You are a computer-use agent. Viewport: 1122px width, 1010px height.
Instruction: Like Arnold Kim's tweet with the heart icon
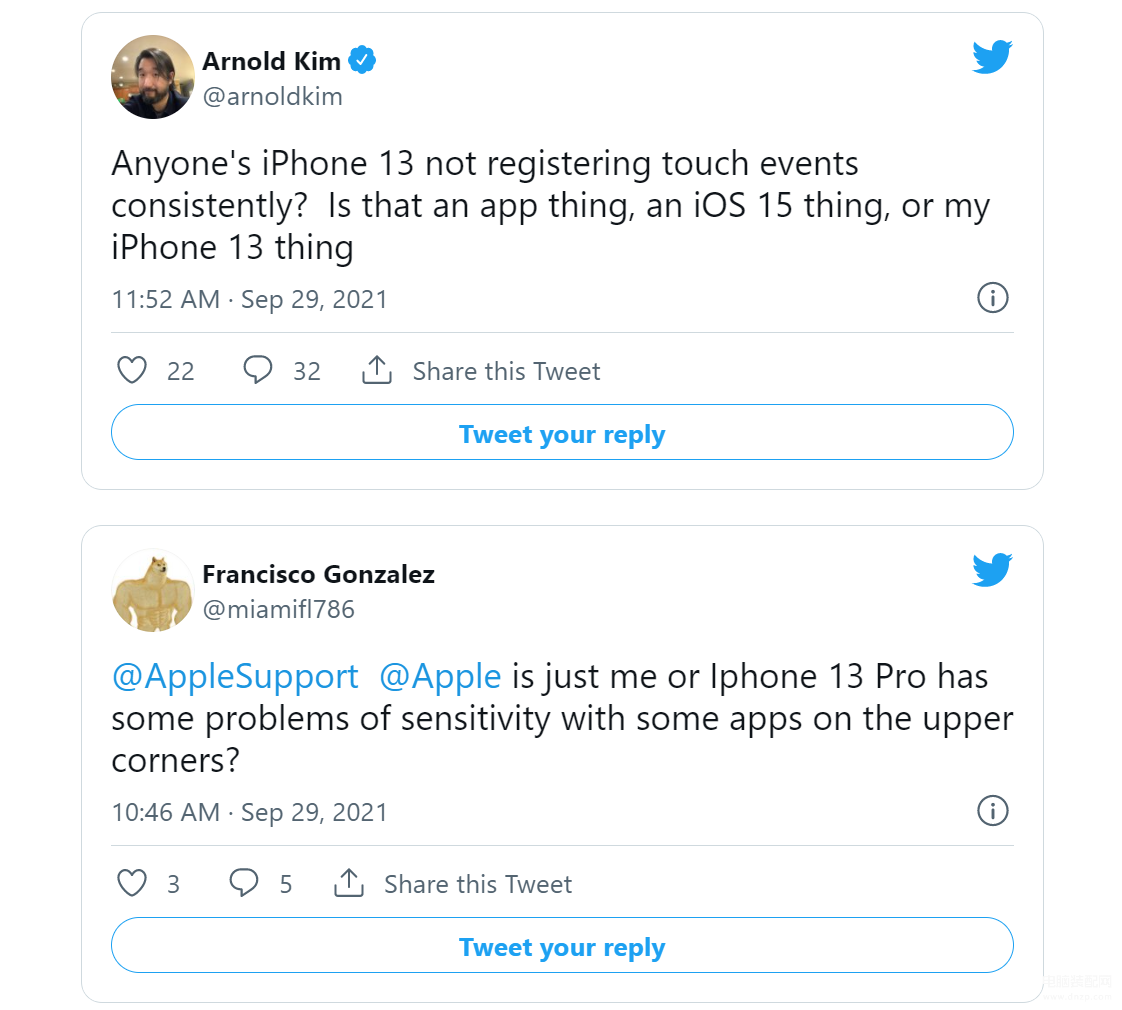133,371
